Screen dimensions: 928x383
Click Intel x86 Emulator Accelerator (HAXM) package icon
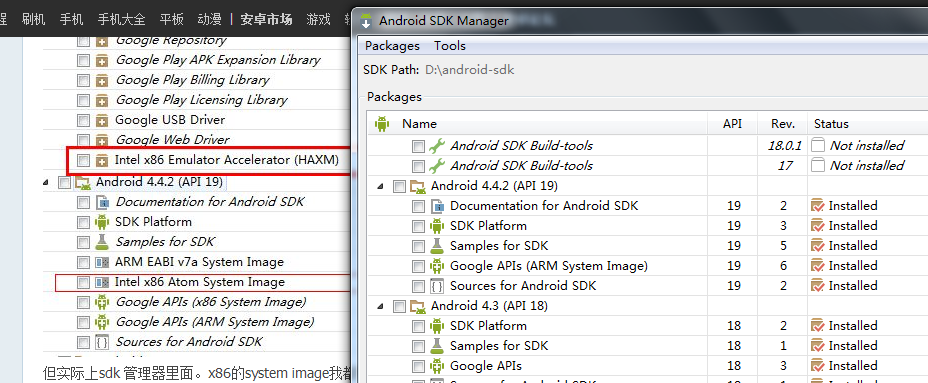pos(102,160)
